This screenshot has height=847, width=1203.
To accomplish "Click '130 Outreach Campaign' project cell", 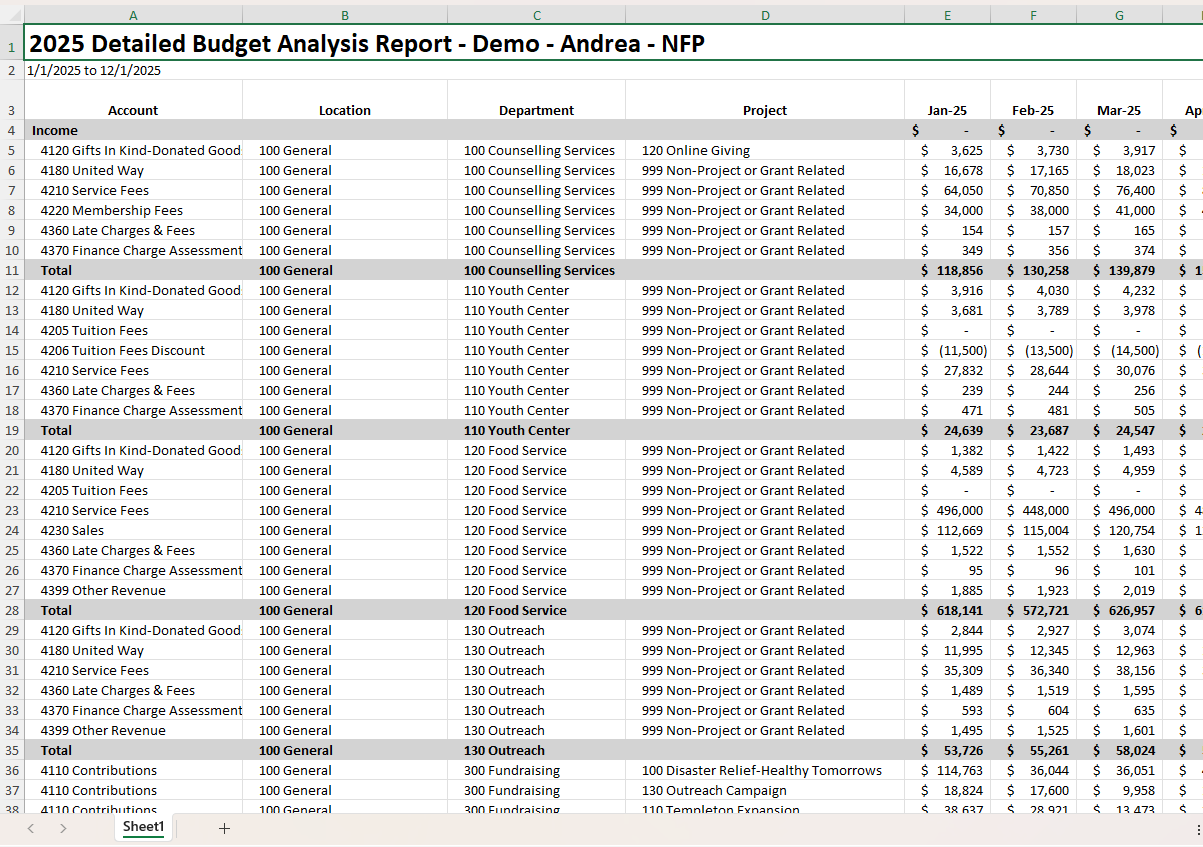I will click(765, 790).
